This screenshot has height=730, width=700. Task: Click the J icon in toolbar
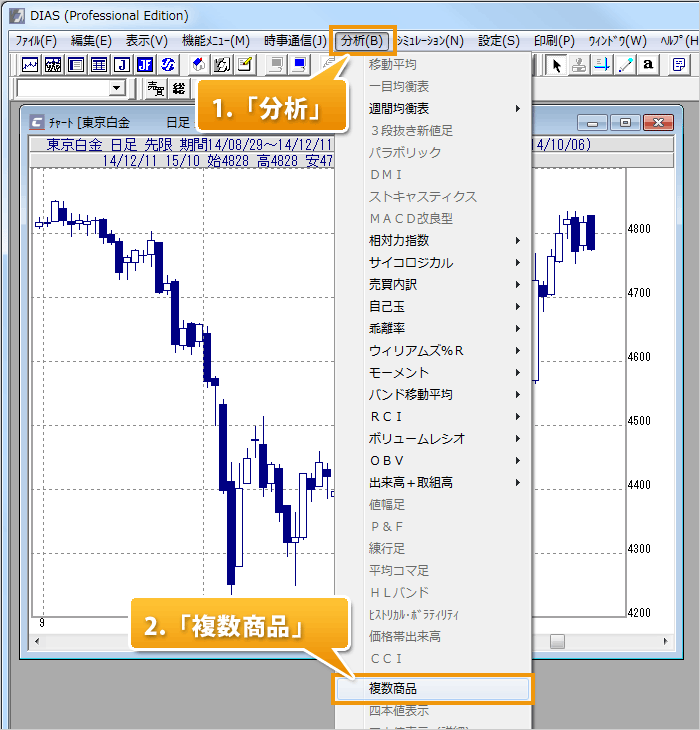[122, 65]
